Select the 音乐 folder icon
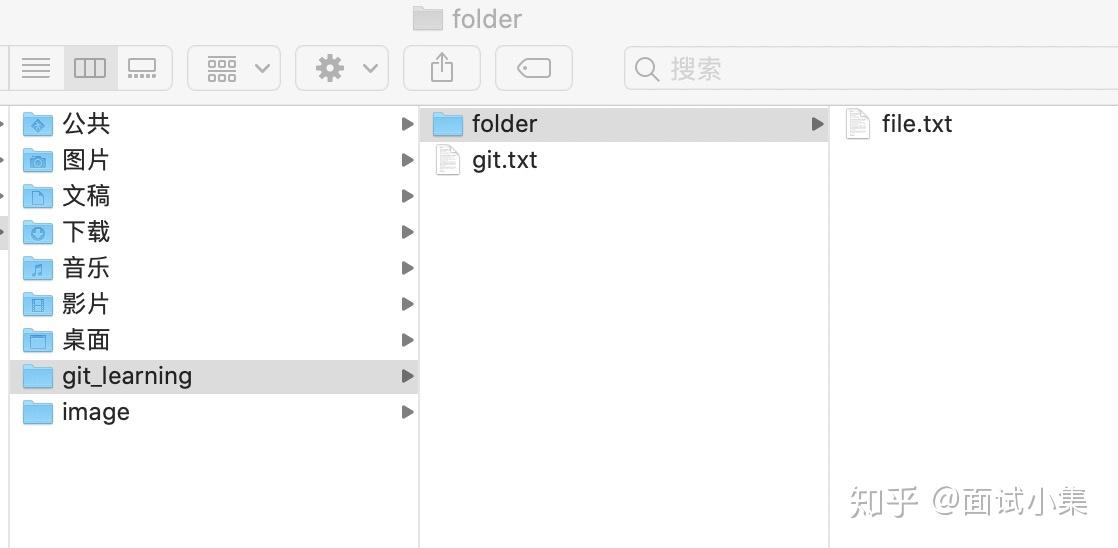Screen dimensions: 1118x548 (38, 268)
